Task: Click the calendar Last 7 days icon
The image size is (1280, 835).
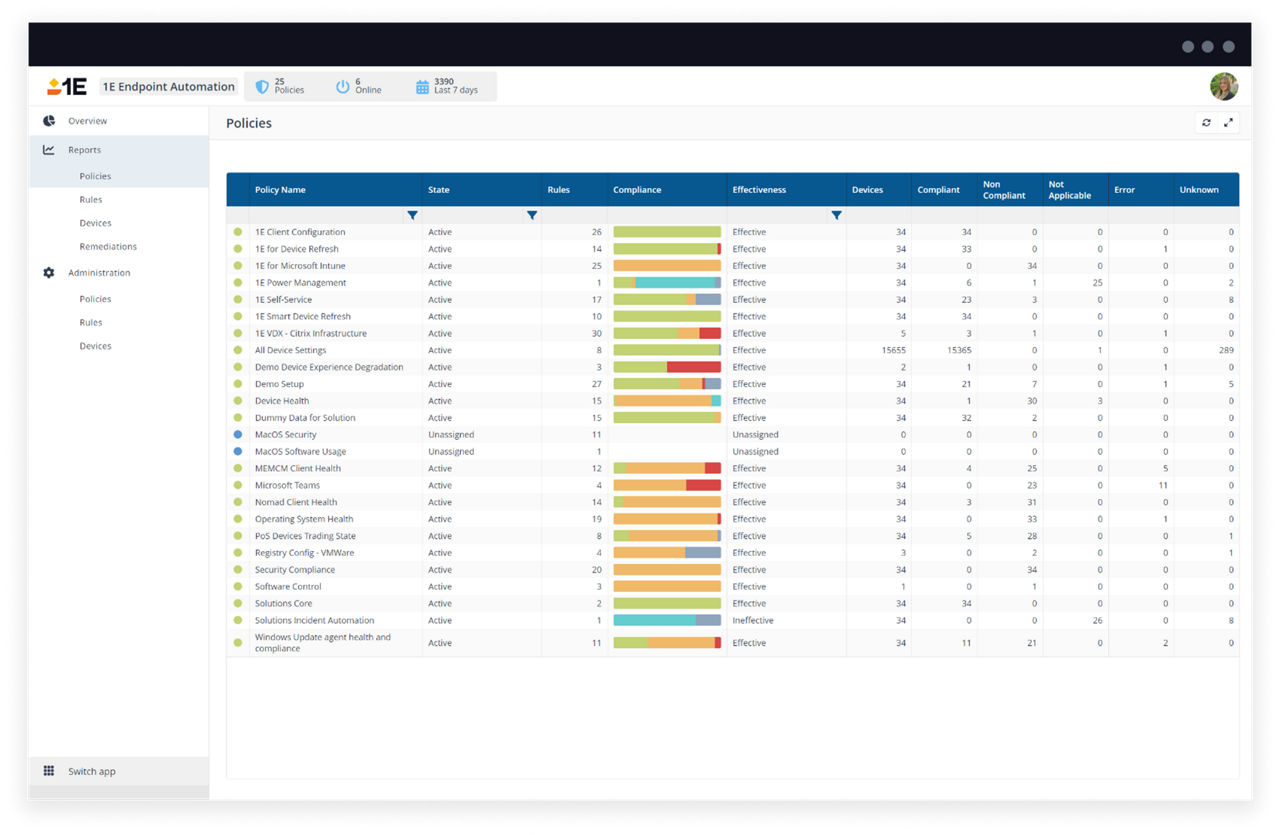Action: (x=422, y=87)
